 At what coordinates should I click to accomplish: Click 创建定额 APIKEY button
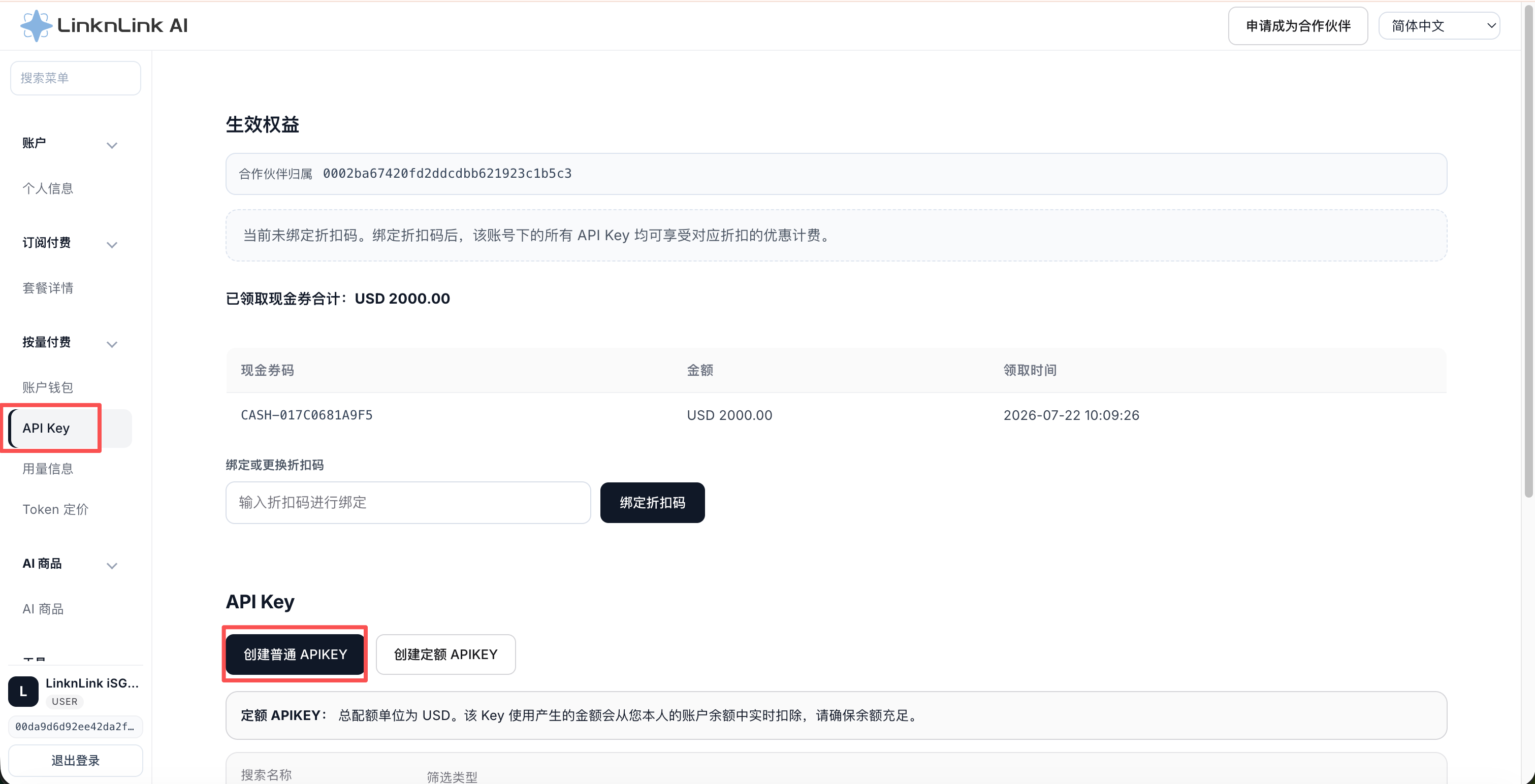[x=446, y=654]
